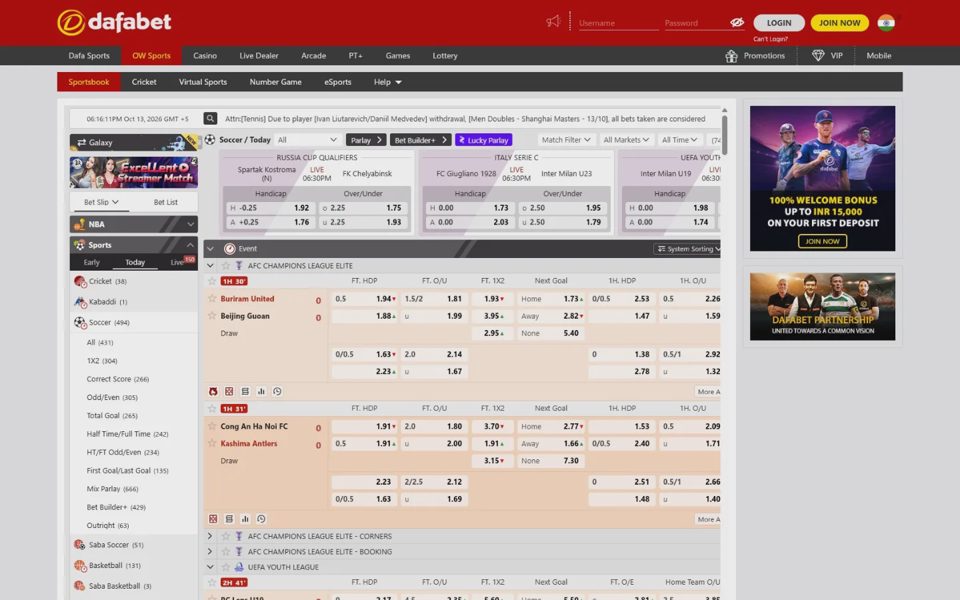
Task: Open the India flag language selector
Action: (x=886, y=23)
